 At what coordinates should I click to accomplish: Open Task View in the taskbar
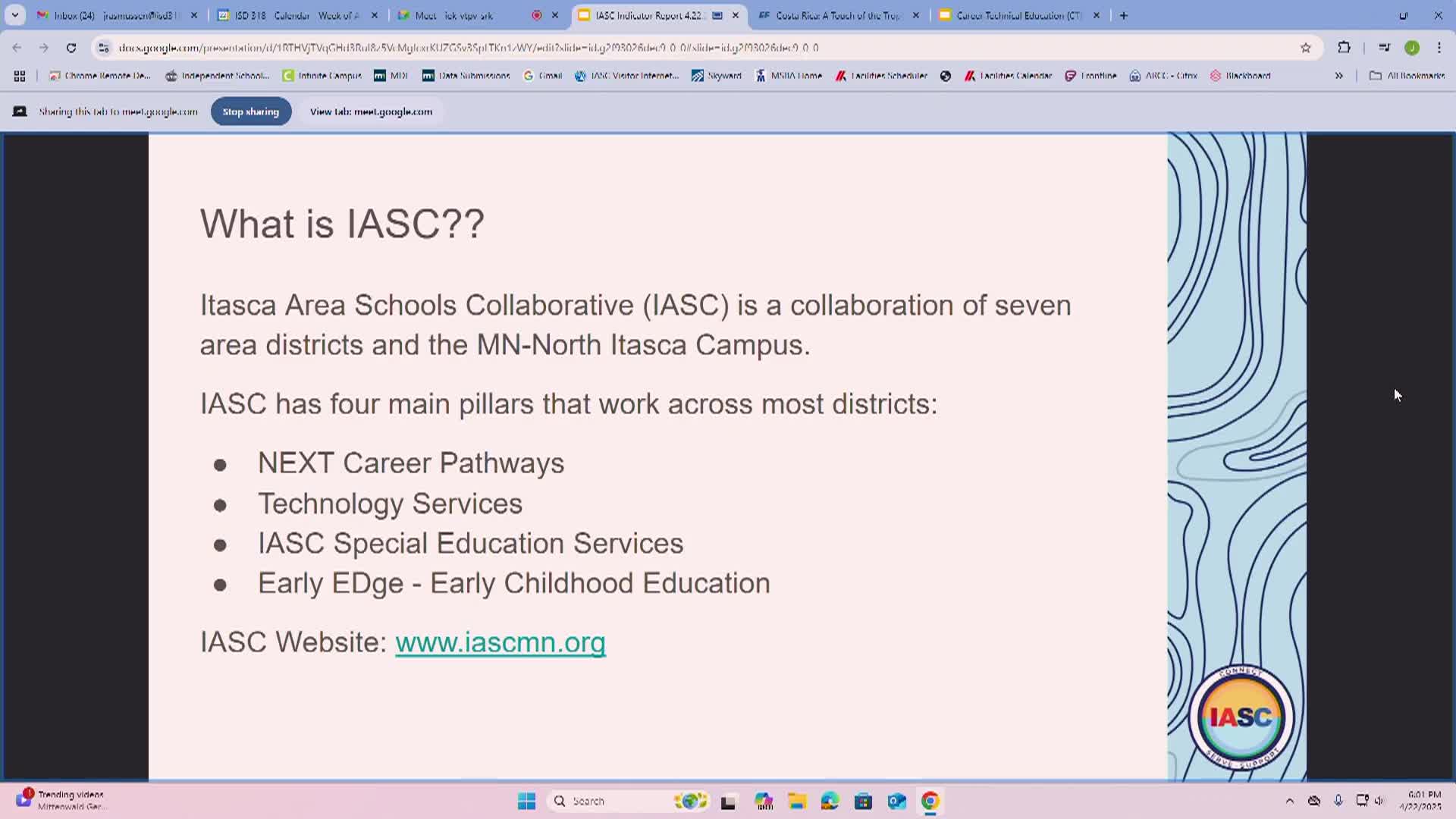[x=729, y=802]
